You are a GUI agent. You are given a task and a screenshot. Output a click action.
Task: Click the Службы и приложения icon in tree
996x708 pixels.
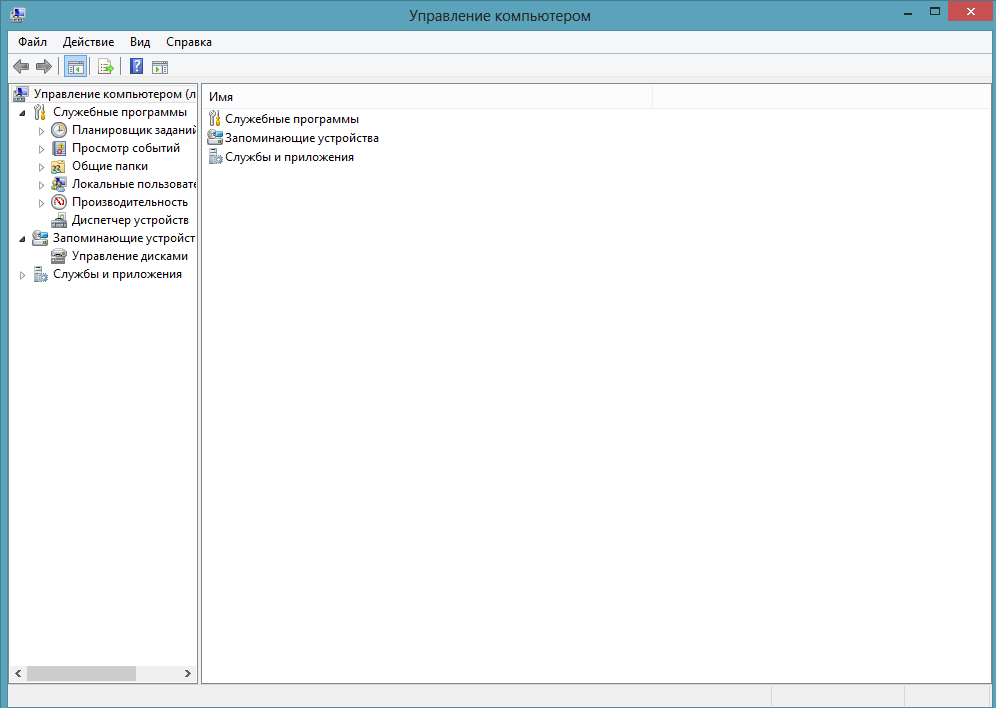tap(41, 275)
